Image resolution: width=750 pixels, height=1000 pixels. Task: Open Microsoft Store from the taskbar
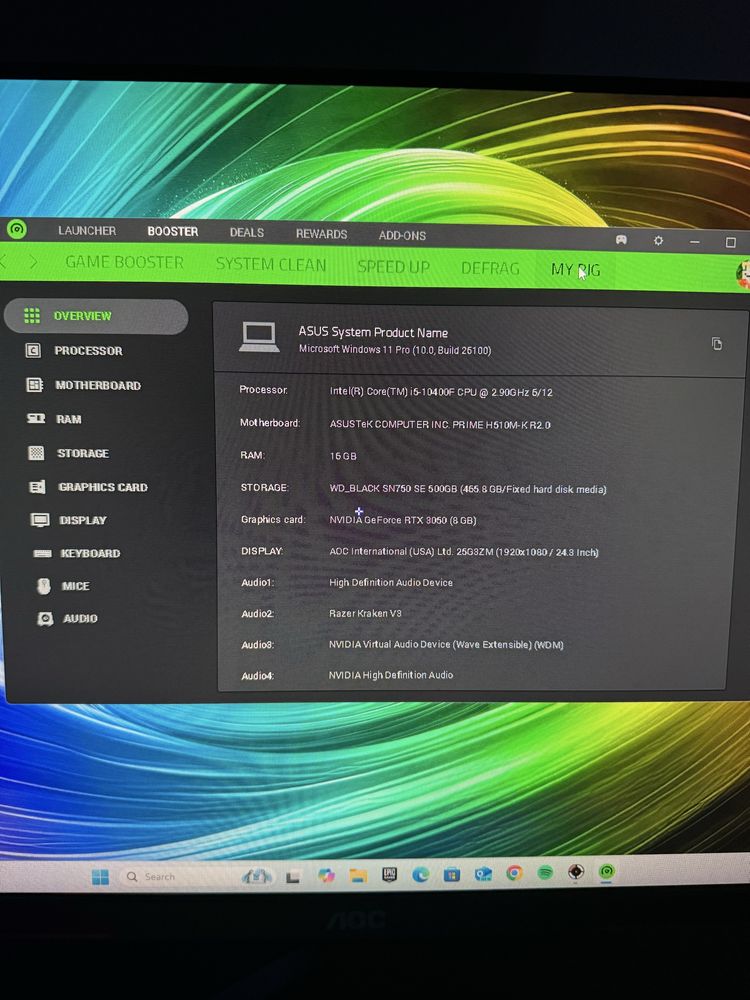[x=452, y=874]
